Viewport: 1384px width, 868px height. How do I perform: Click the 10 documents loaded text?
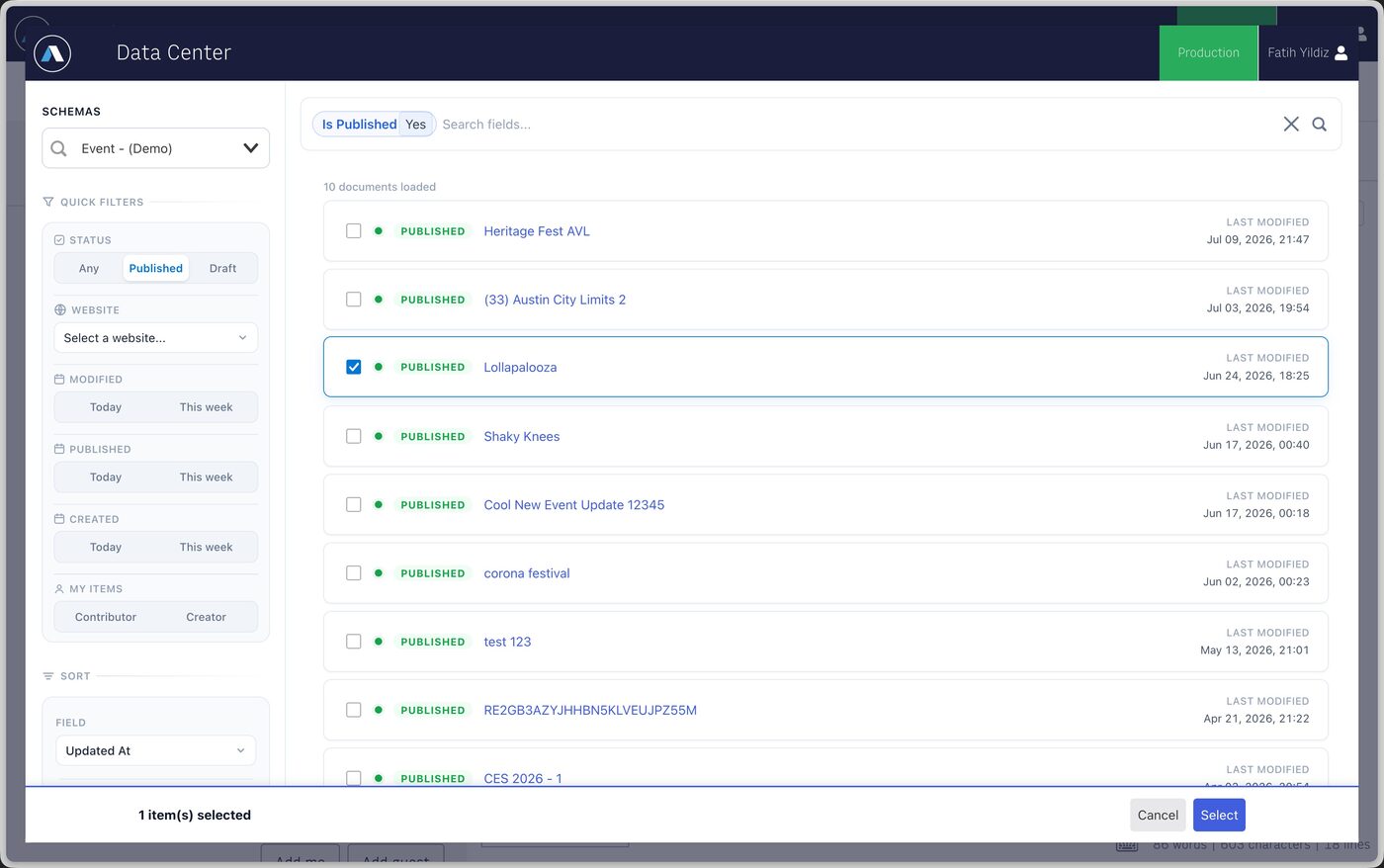pos(380,187)
